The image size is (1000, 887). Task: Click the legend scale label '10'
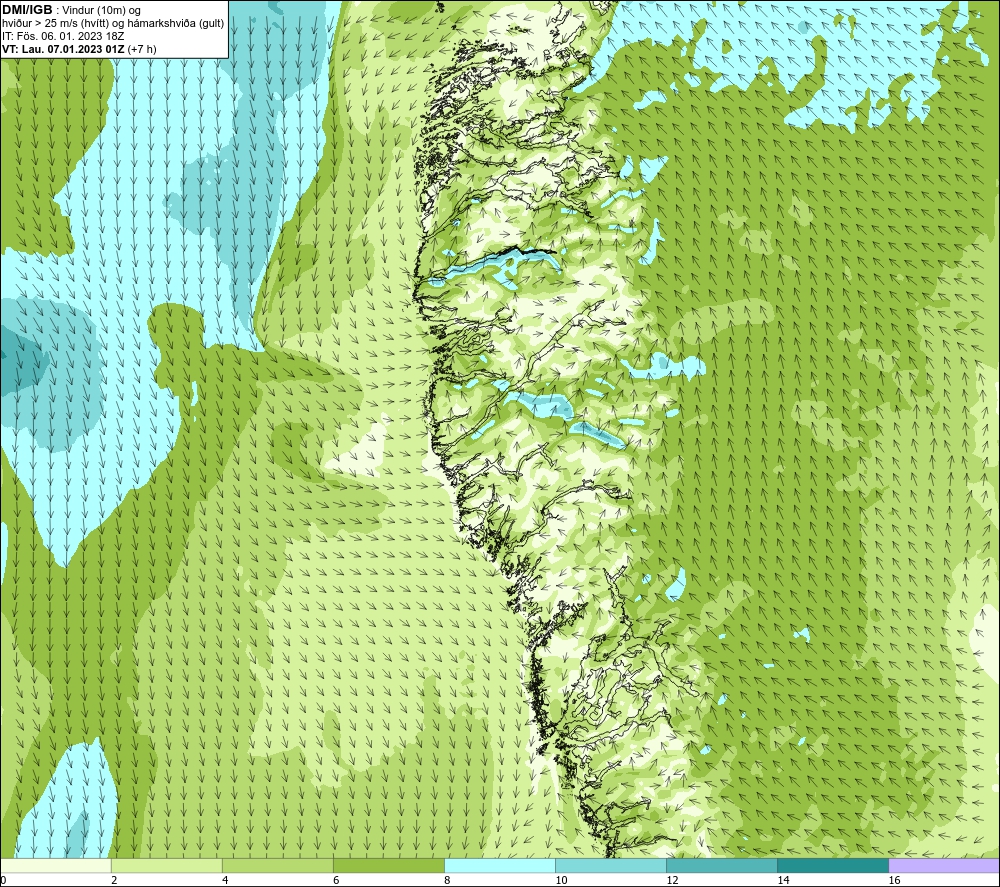pyautogui.click(x=561, y=880)
